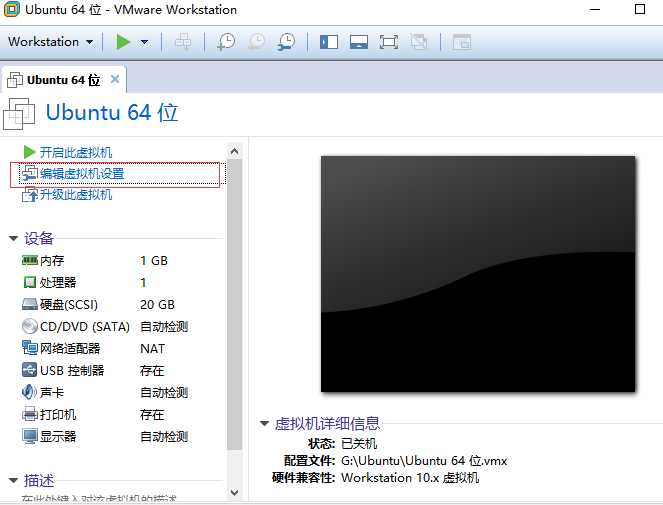Click the VMware Workstation title bar app icon
Image resolution: width=663 pixels, height=505 pixels.
11,9
